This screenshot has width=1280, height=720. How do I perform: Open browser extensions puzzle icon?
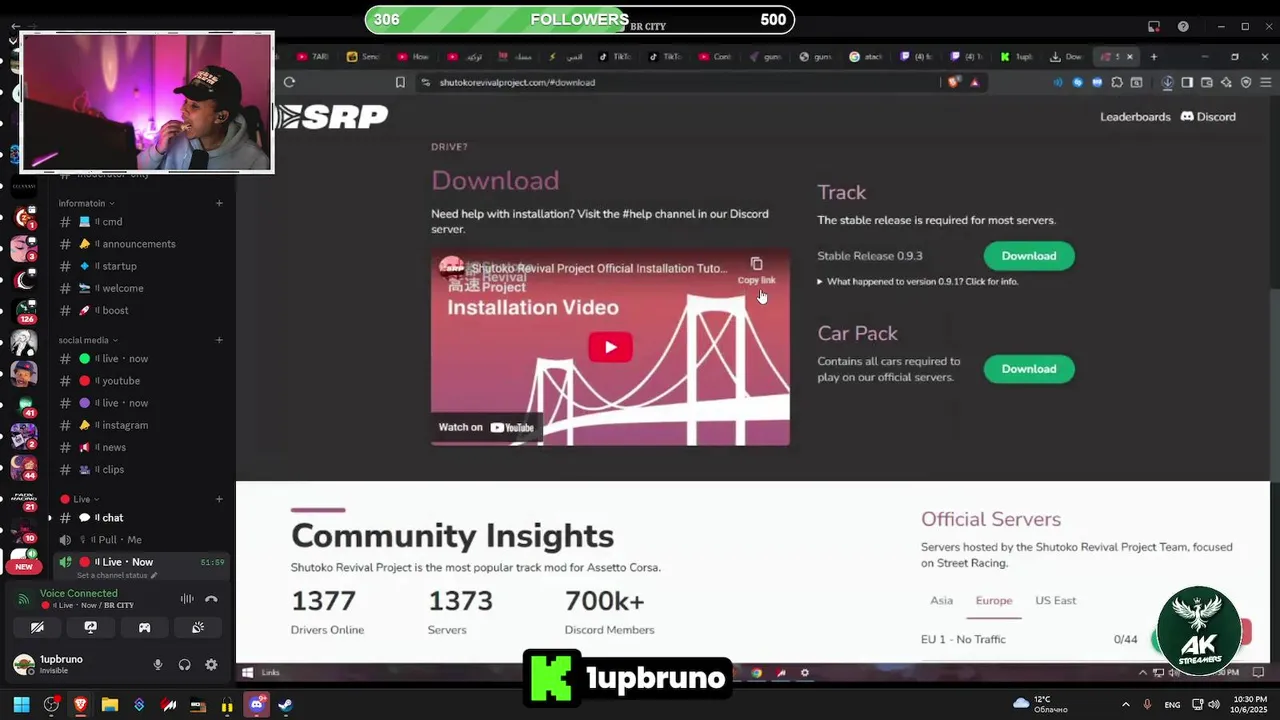tap(1117, 82)
